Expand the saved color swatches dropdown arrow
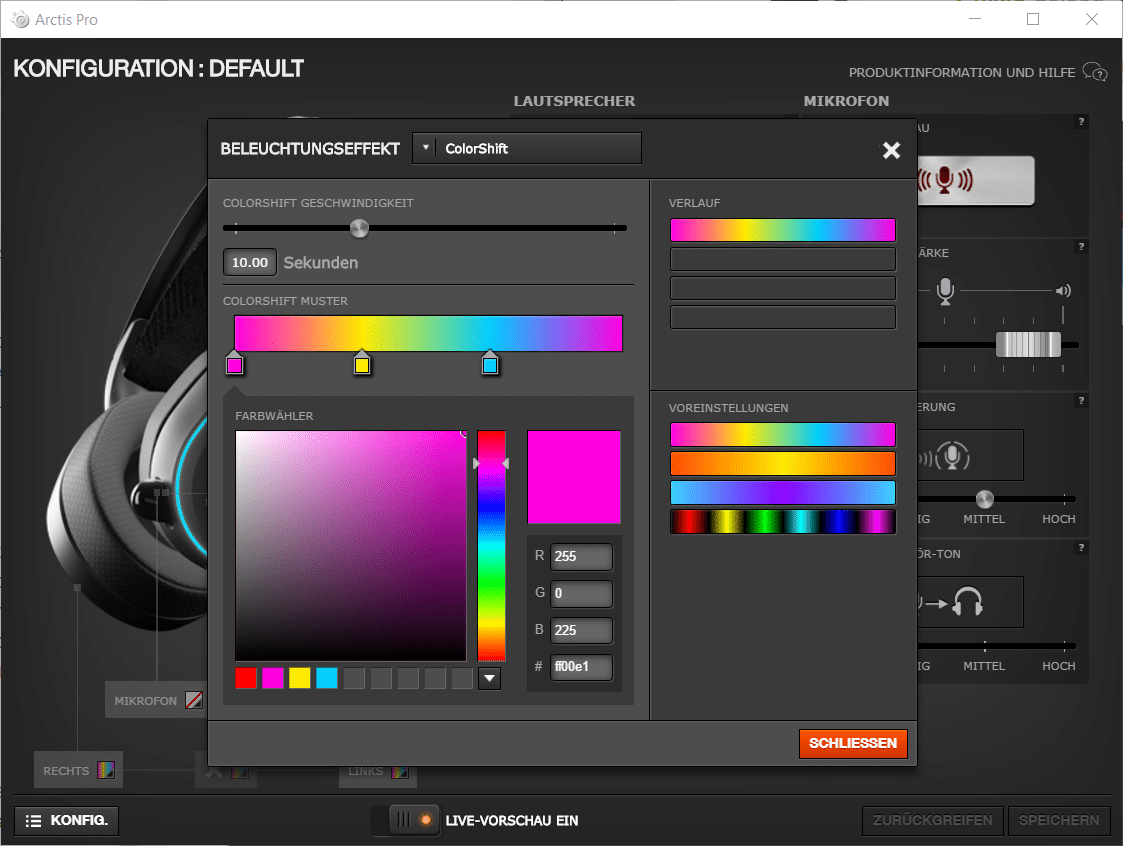This screenshot has height=846, width=1123. 489,679
